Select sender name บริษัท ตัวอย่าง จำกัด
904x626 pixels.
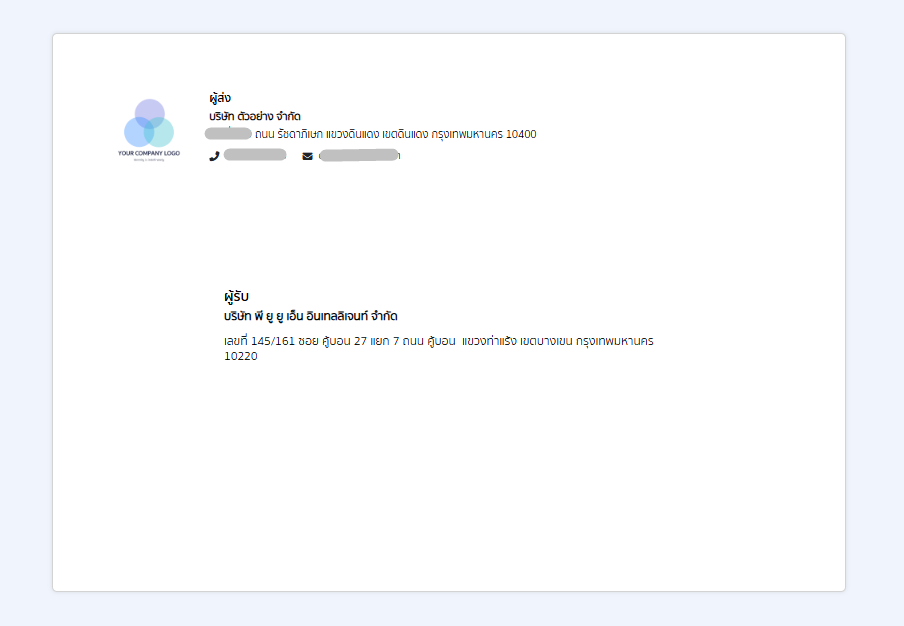click(255, 116)
